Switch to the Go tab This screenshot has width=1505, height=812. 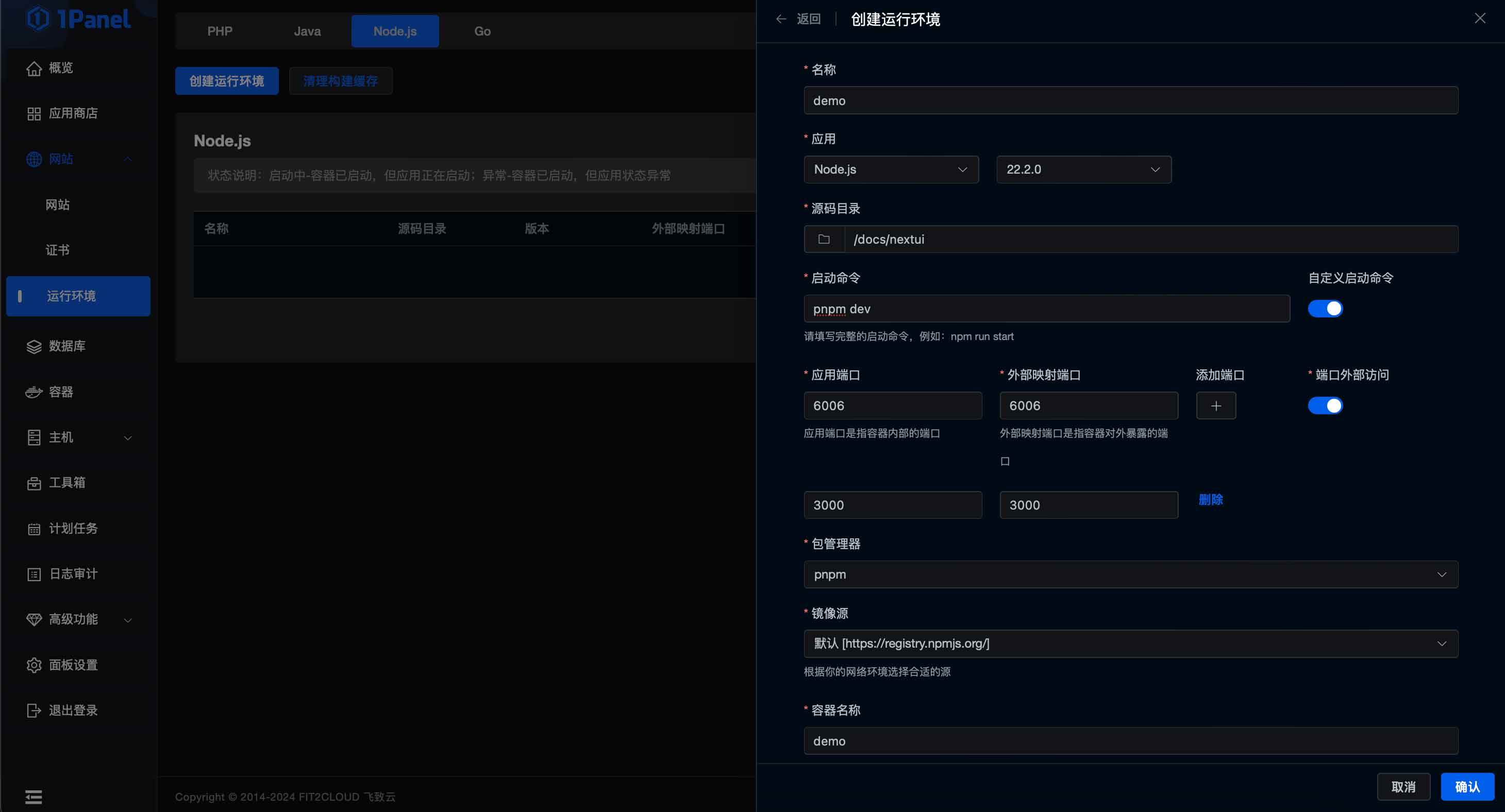482,31
